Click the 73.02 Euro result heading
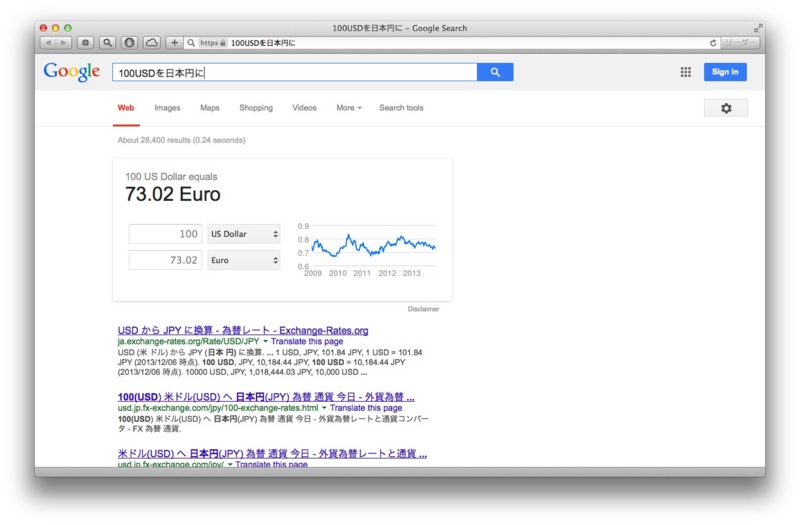This screenshot has height=525, width=800. (x=173, y=194)
